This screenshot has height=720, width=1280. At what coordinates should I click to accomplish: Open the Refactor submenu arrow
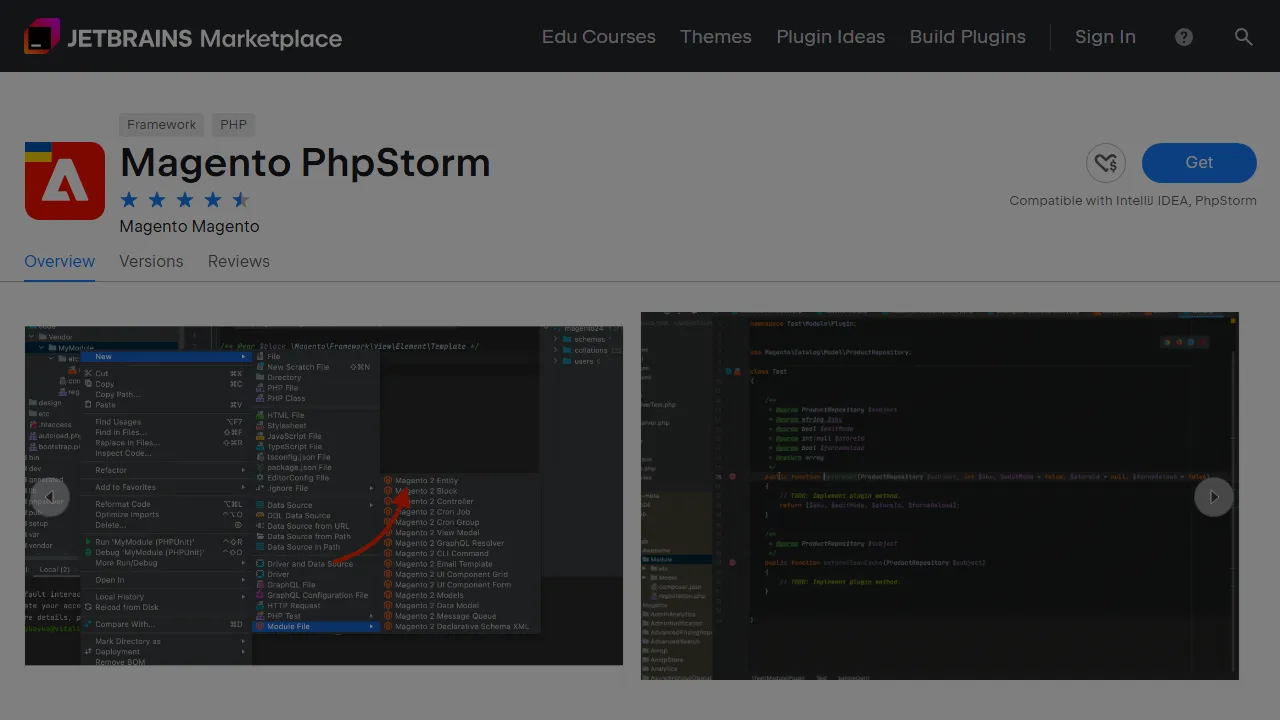[243, 470]
